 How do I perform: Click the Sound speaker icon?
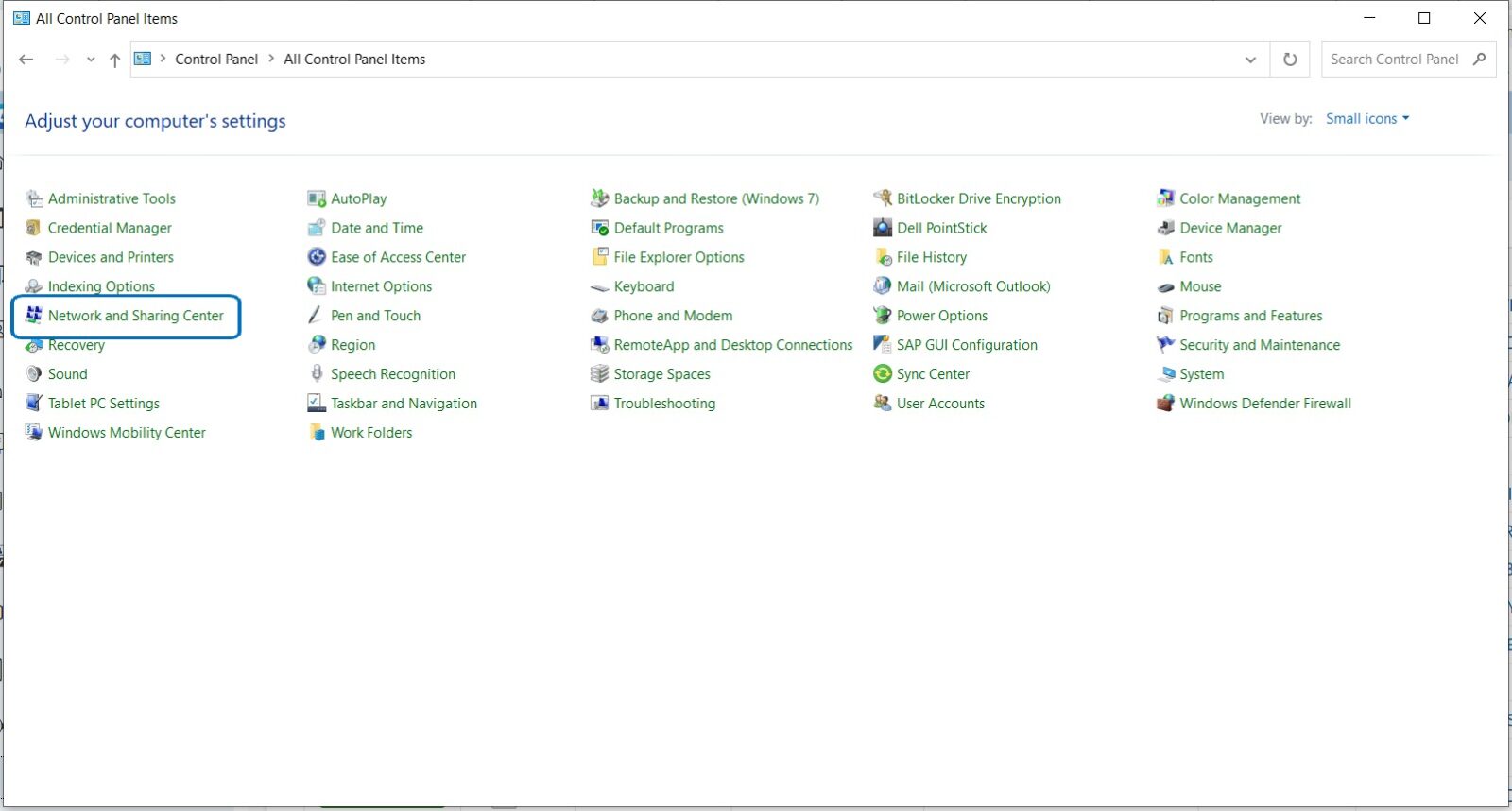pyautogui.click(x=34, y=374)
